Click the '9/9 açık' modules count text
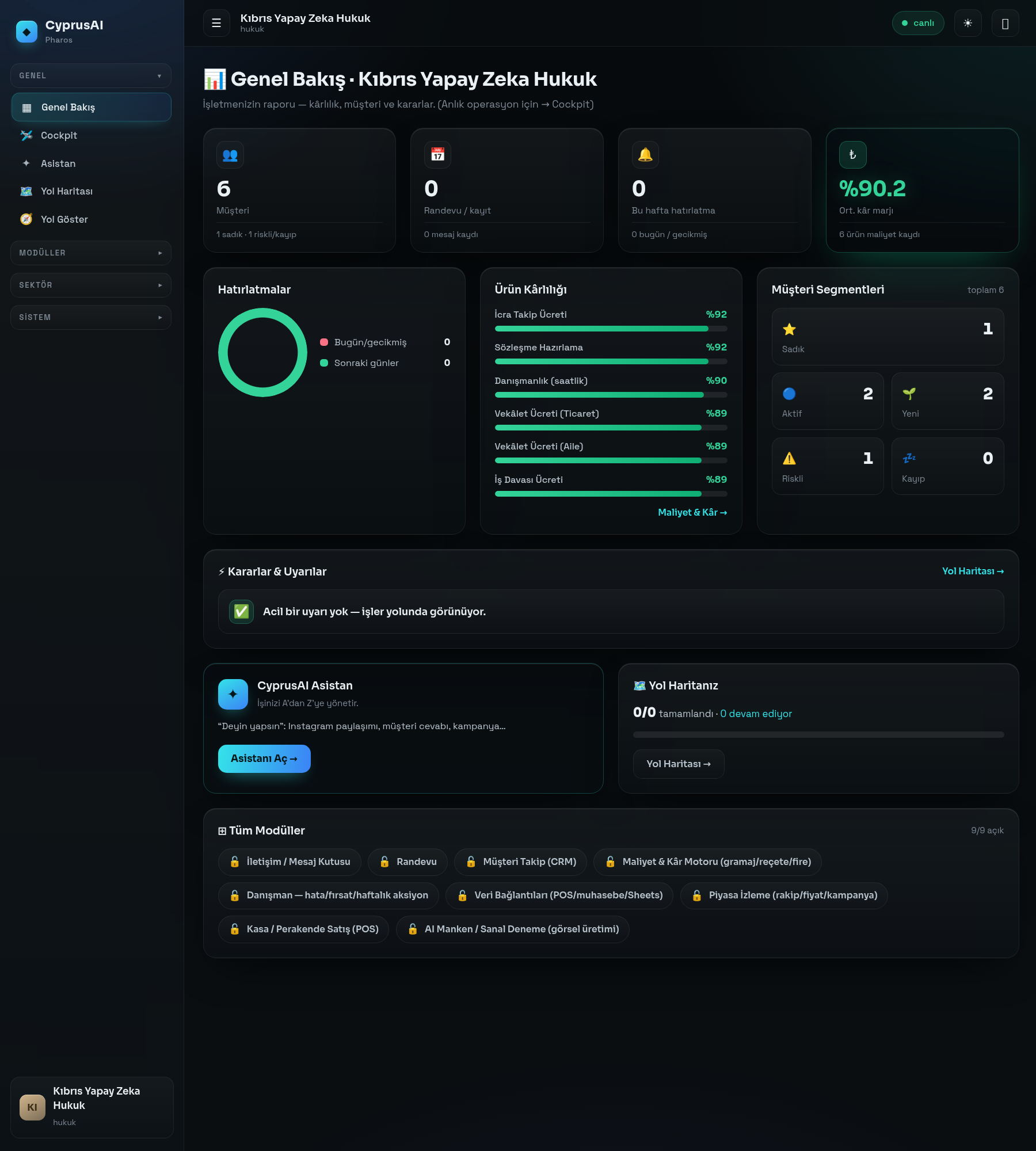1036x1151 pixels. (987, 830)
